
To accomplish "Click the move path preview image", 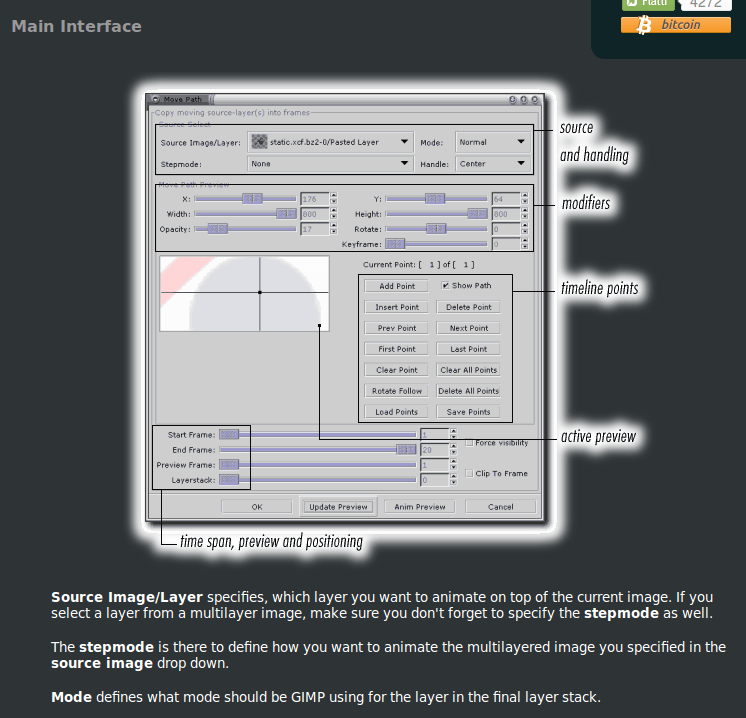I will tap(245, 294).
